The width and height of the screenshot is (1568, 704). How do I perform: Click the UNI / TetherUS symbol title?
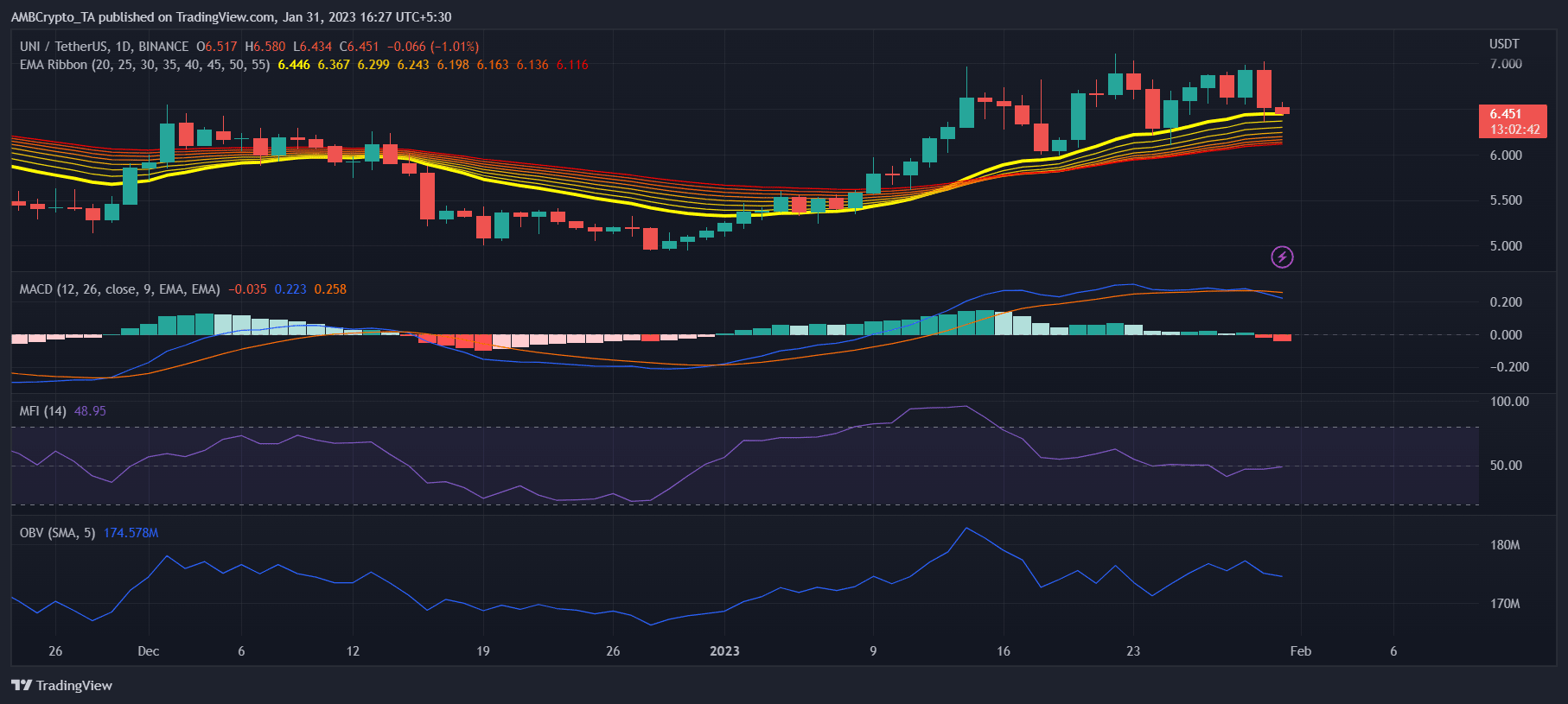pyautogui.click(x=104, y=47)
